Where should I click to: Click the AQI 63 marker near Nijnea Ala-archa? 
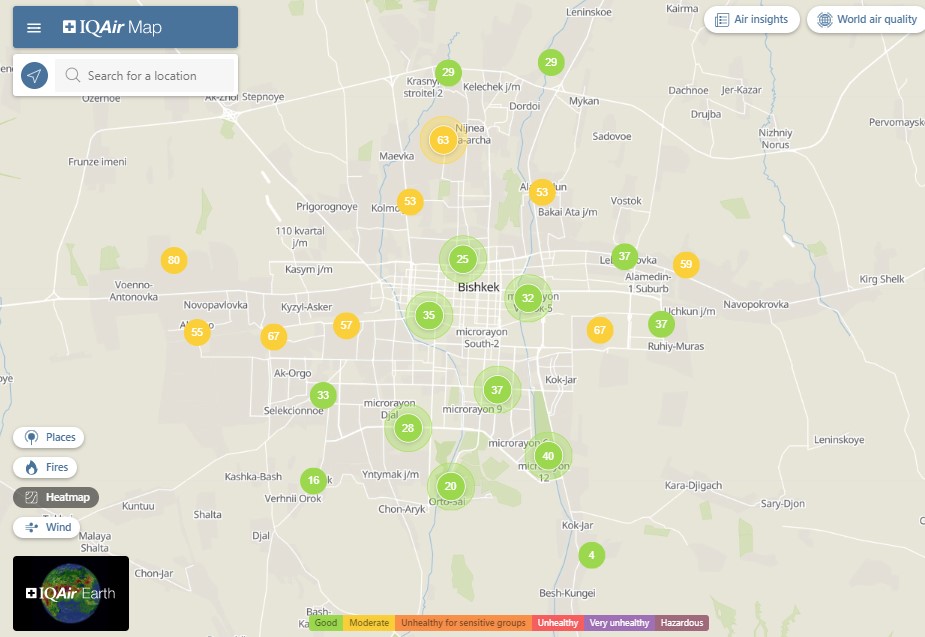click(443, 140)
